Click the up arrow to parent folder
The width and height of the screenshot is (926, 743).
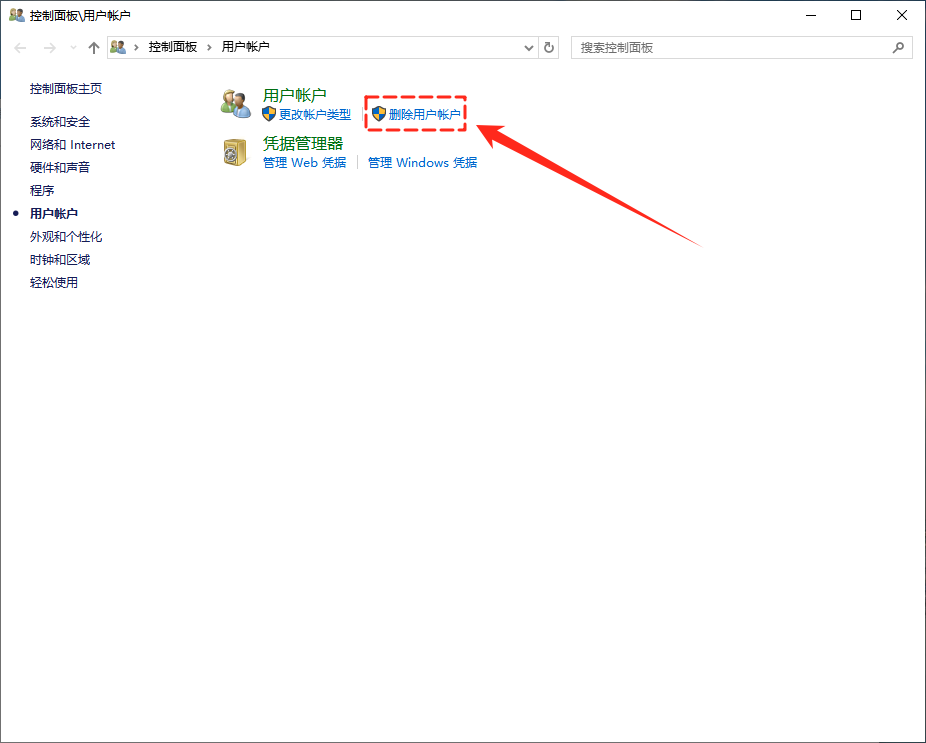94,48
